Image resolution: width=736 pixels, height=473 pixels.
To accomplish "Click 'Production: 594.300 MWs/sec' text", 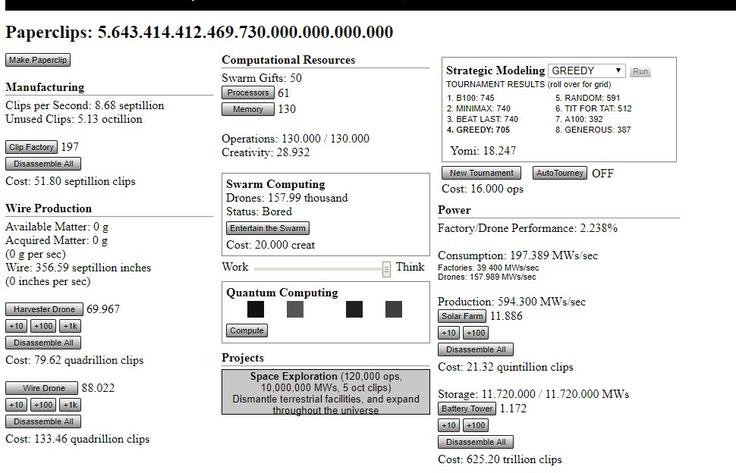I will (x=512, y=301).
